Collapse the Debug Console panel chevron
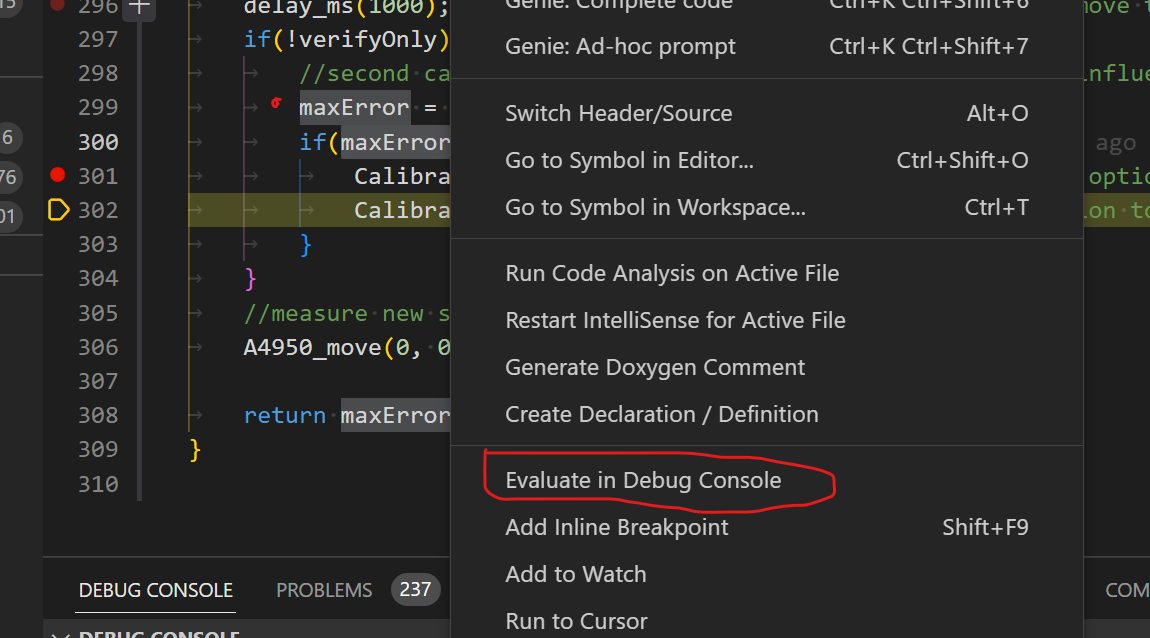Viewport: 1150px width, 638px height. coord(62,632)
